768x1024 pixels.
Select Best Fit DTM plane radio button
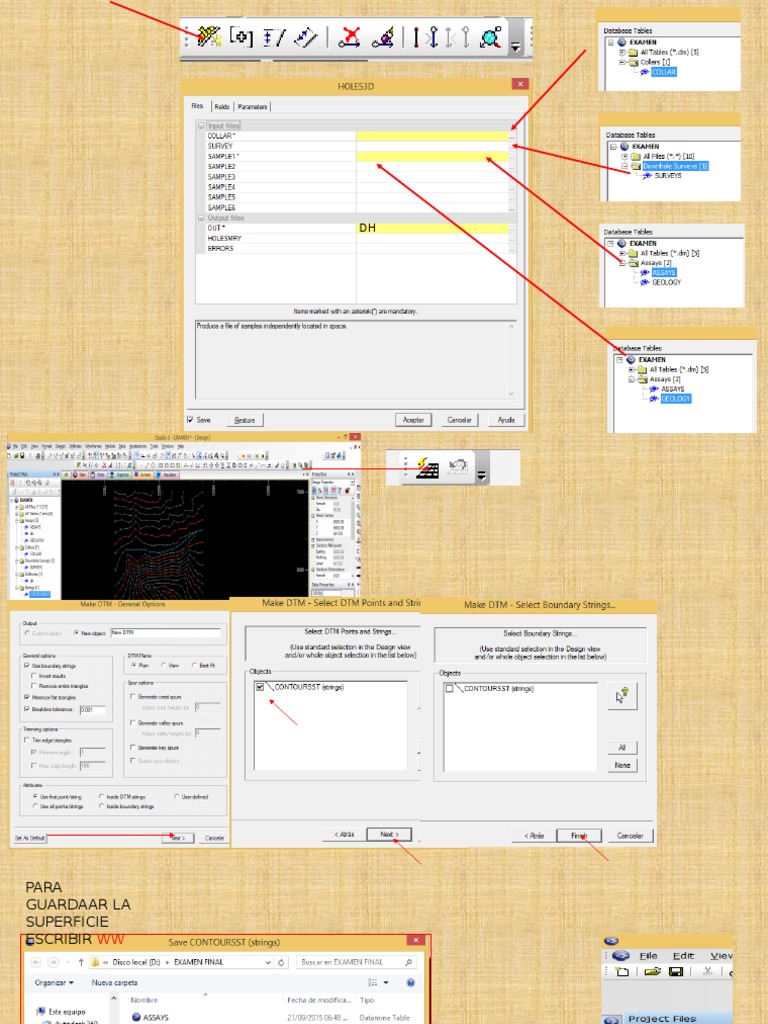[x=195, y=665]
